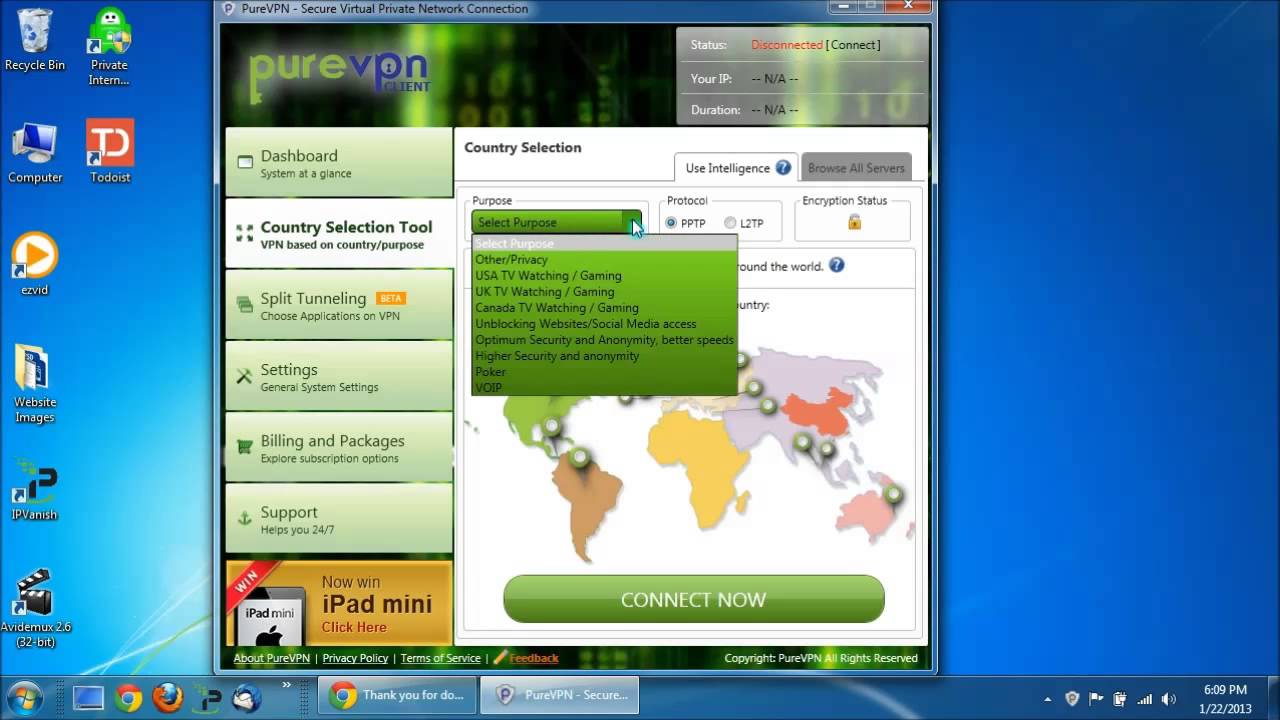Switch to Browse All Servers tab
Viewport: 1280px width, 720px height.
tap(856, 168)
